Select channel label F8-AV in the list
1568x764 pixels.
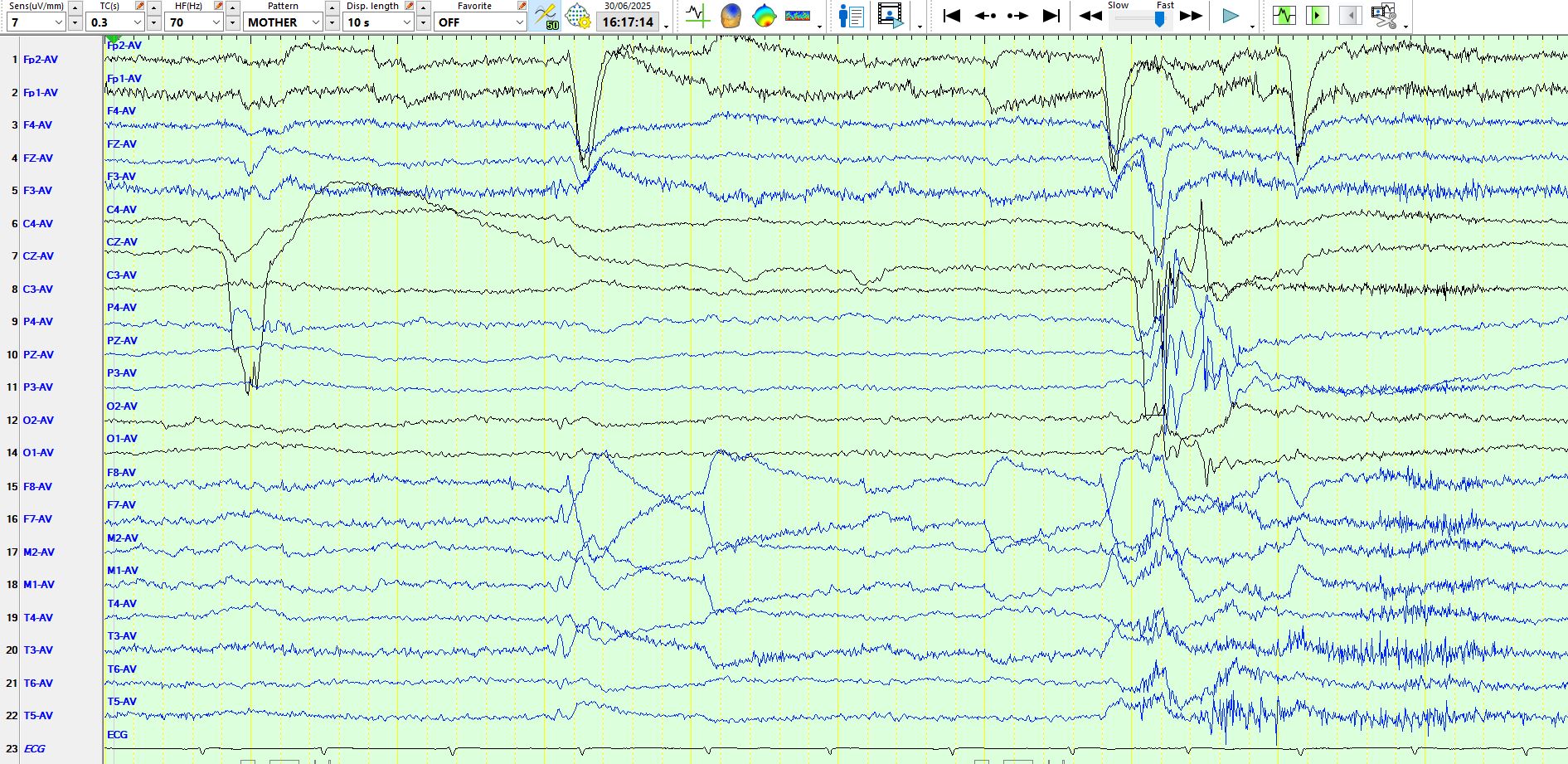(37, 487)
